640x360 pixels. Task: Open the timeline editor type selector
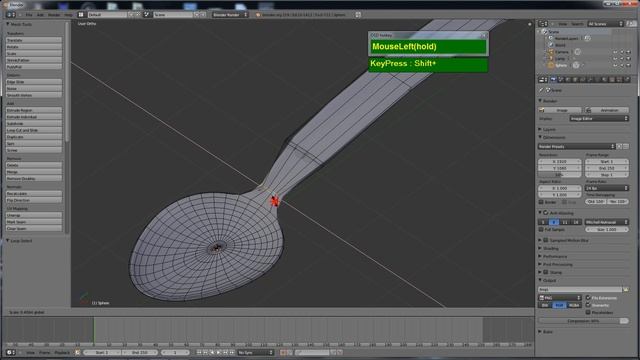pos(11,352)
